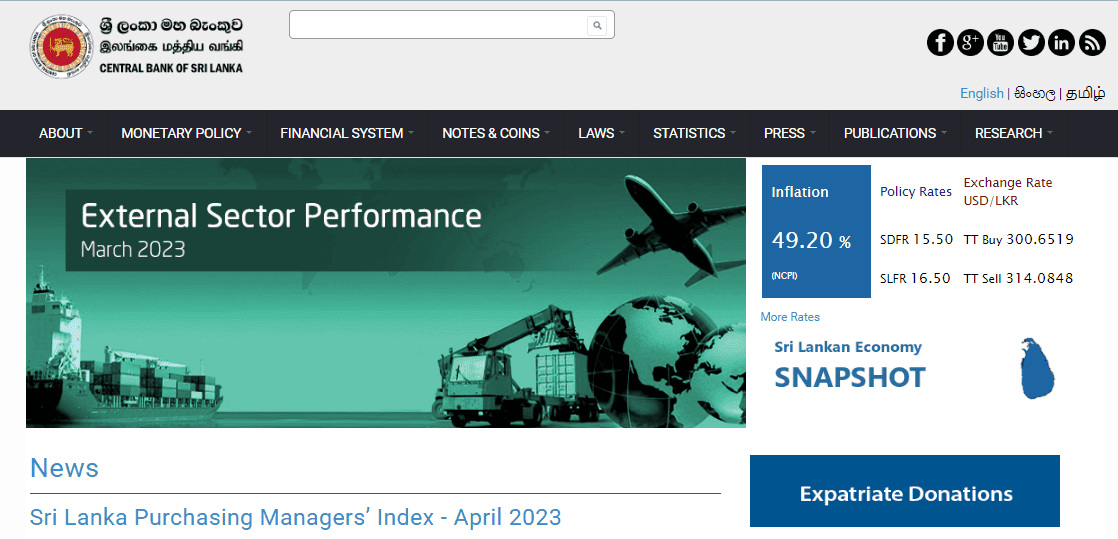Visit the Twitter profile icon

point(1031,42)
